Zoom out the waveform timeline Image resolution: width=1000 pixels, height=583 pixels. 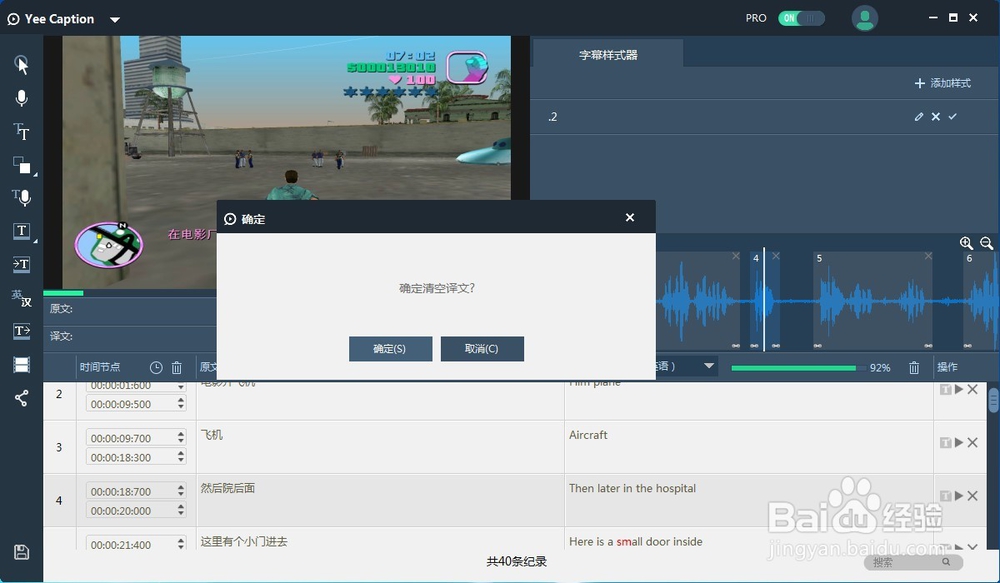987,243
